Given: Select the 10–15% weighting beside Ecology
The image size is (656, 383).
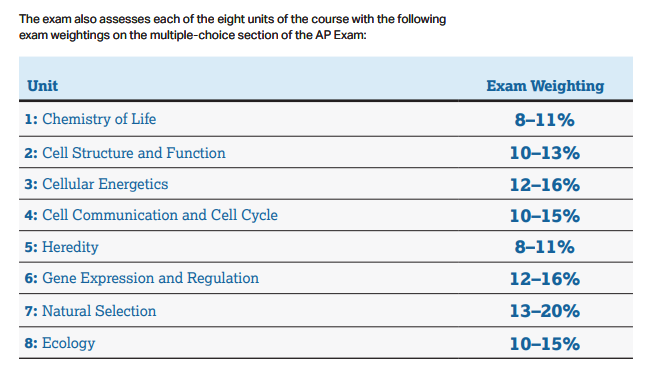Looking at the screenshot, I should coord(545,344).
